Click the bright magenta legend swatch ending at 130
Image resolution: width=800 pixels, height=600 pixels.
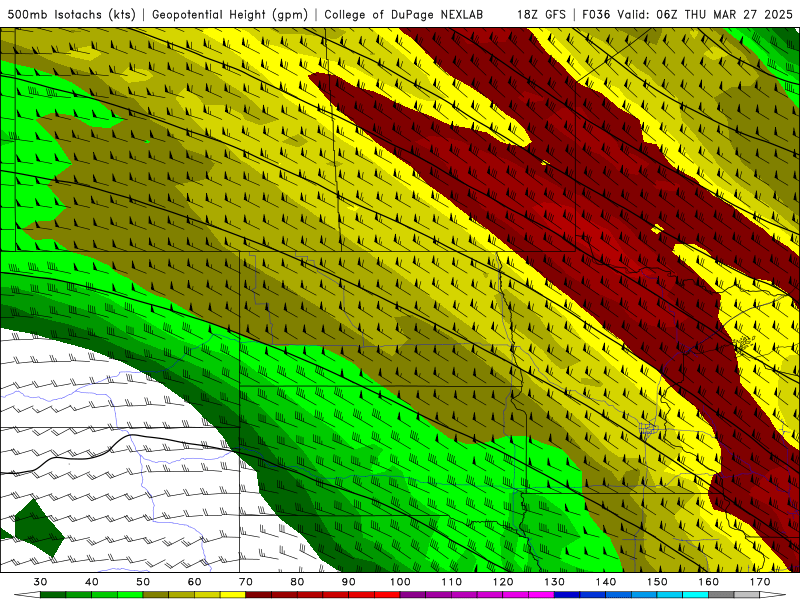[541, 595]
